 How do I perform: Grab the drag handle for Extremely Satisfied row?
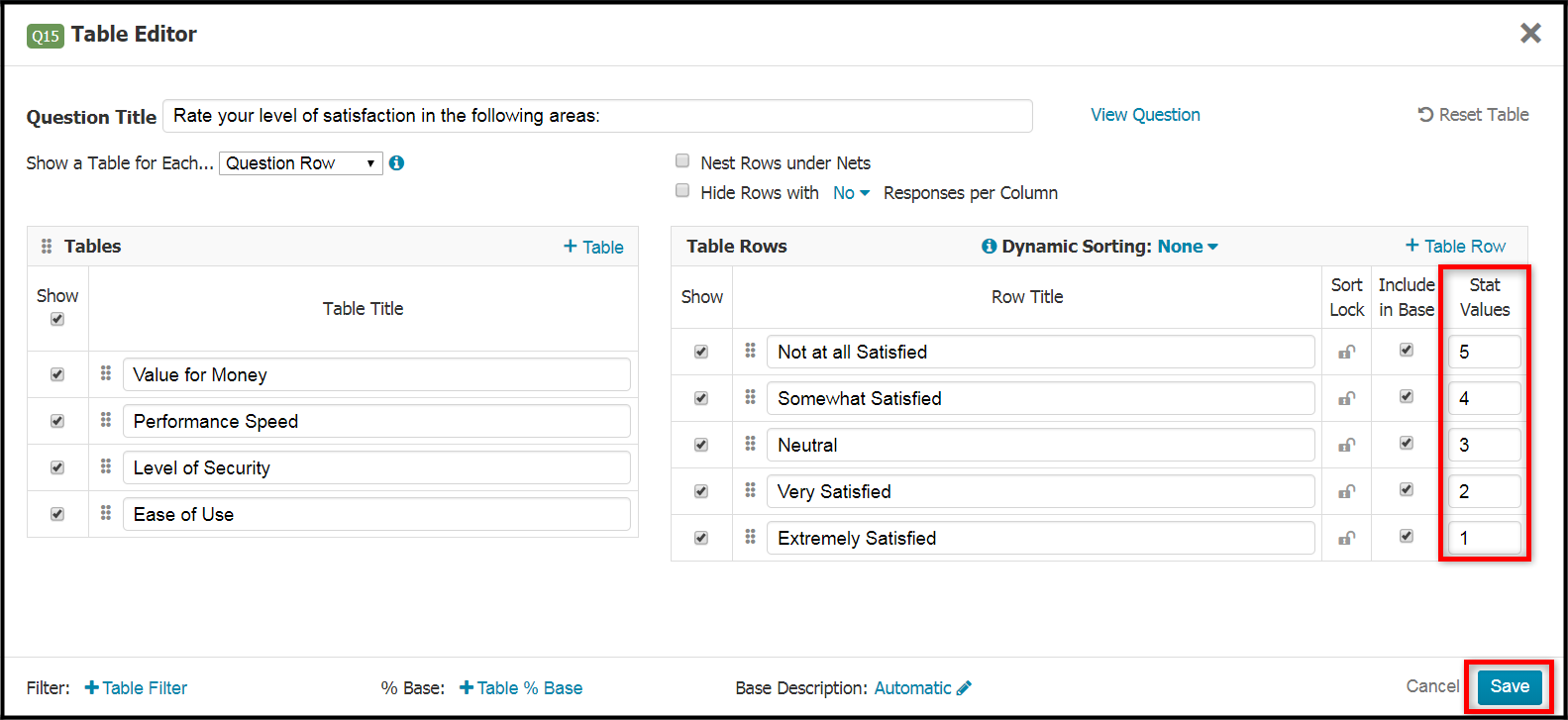pyautogui.click(x=751, y=537)
